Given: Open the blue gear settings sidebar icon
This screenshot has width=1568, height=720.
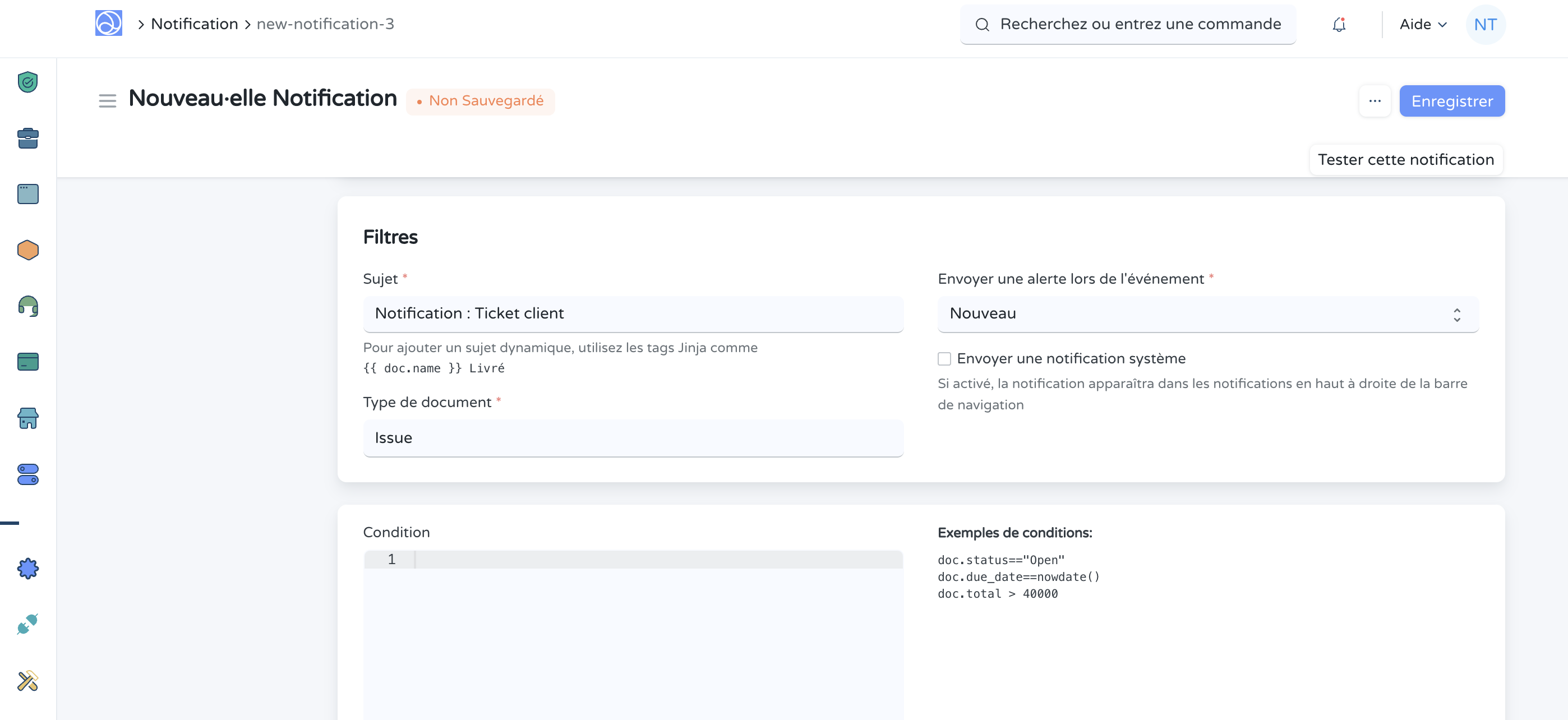Looking at the screenshot, I should pos(28,569).
